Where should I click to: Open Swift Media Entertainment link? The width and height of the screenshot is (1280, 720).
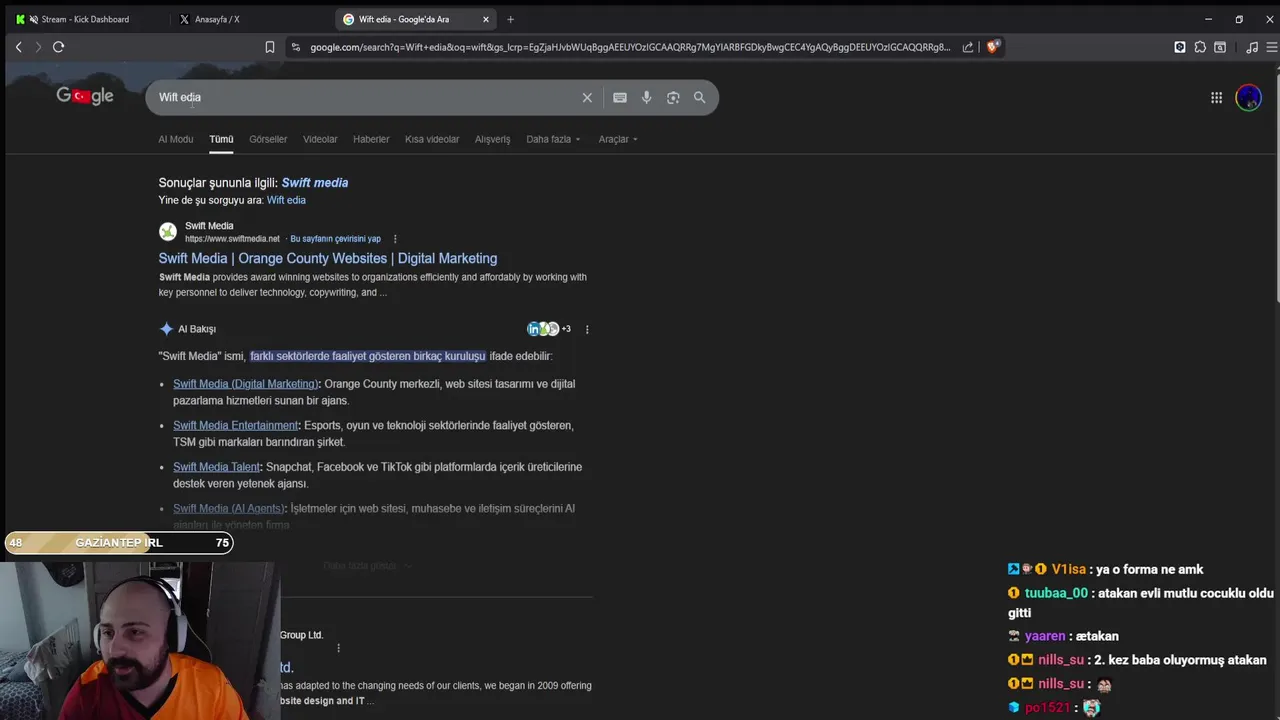pos(236,426)
